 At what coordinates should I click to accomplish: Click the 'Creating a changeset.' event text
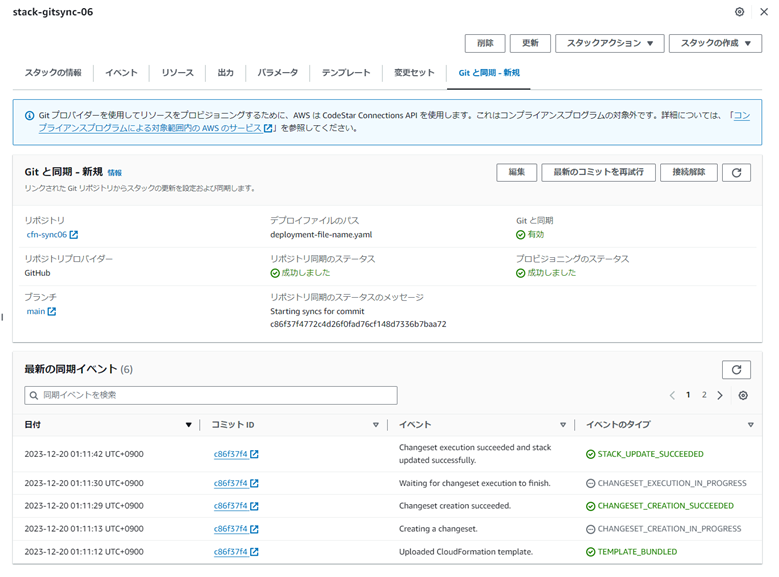pos(438,529)
